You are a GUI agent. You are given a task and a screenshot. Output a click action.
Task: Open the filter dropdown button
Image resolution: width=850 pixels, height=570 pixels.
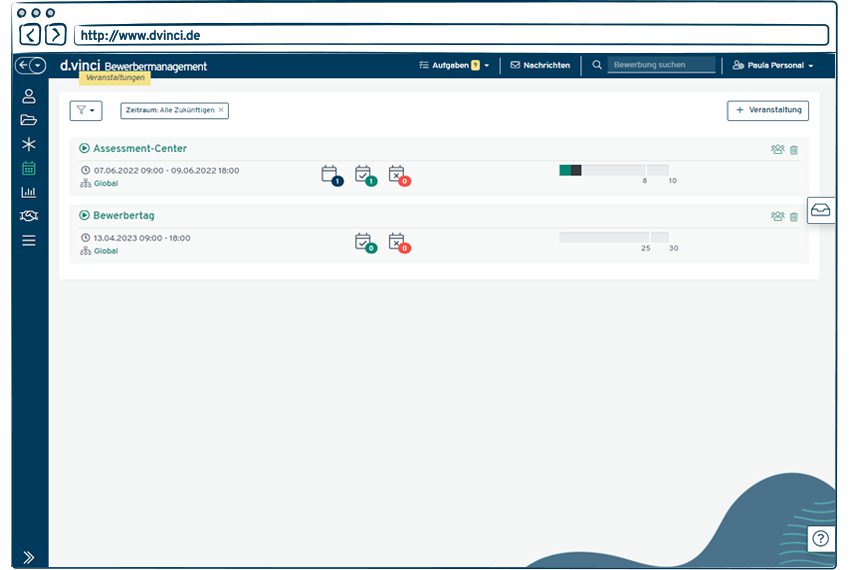click(x=86, y=111)
